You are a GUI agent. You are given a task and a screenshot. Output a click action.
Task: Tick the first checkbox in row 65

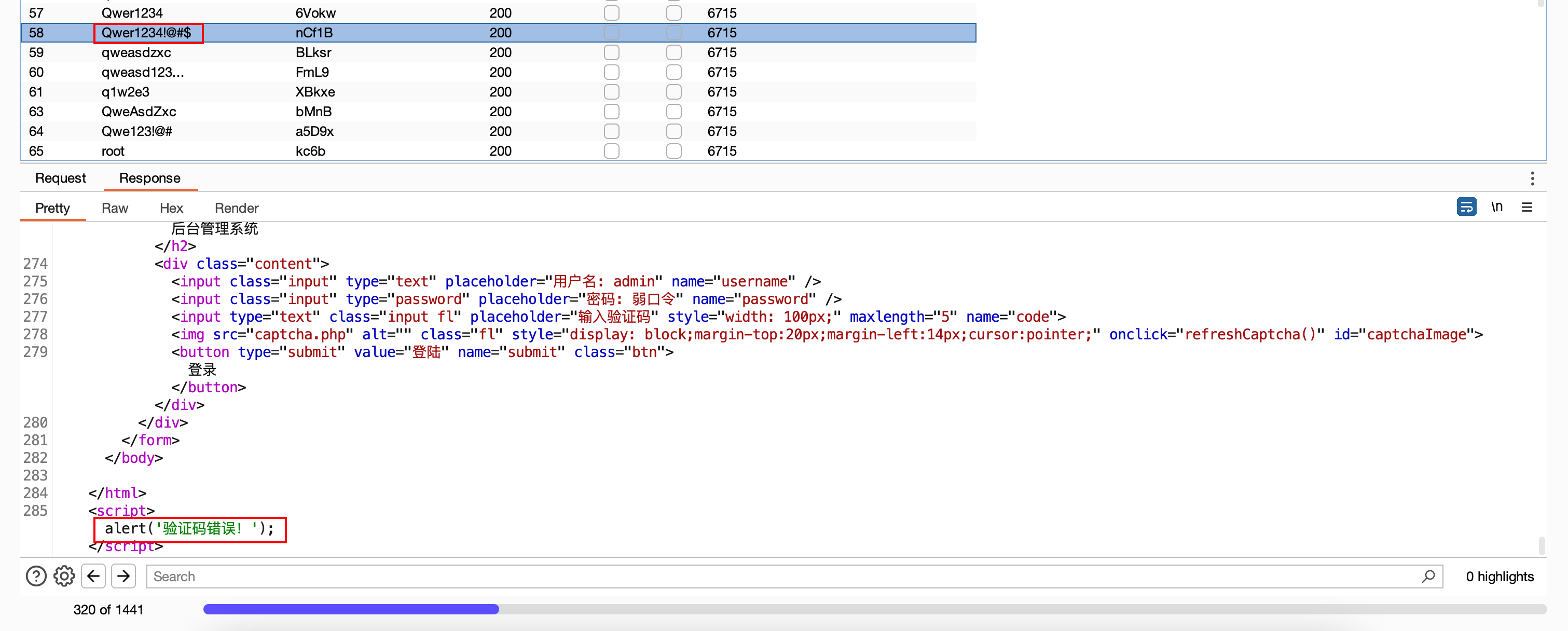[x=611, y=151]
